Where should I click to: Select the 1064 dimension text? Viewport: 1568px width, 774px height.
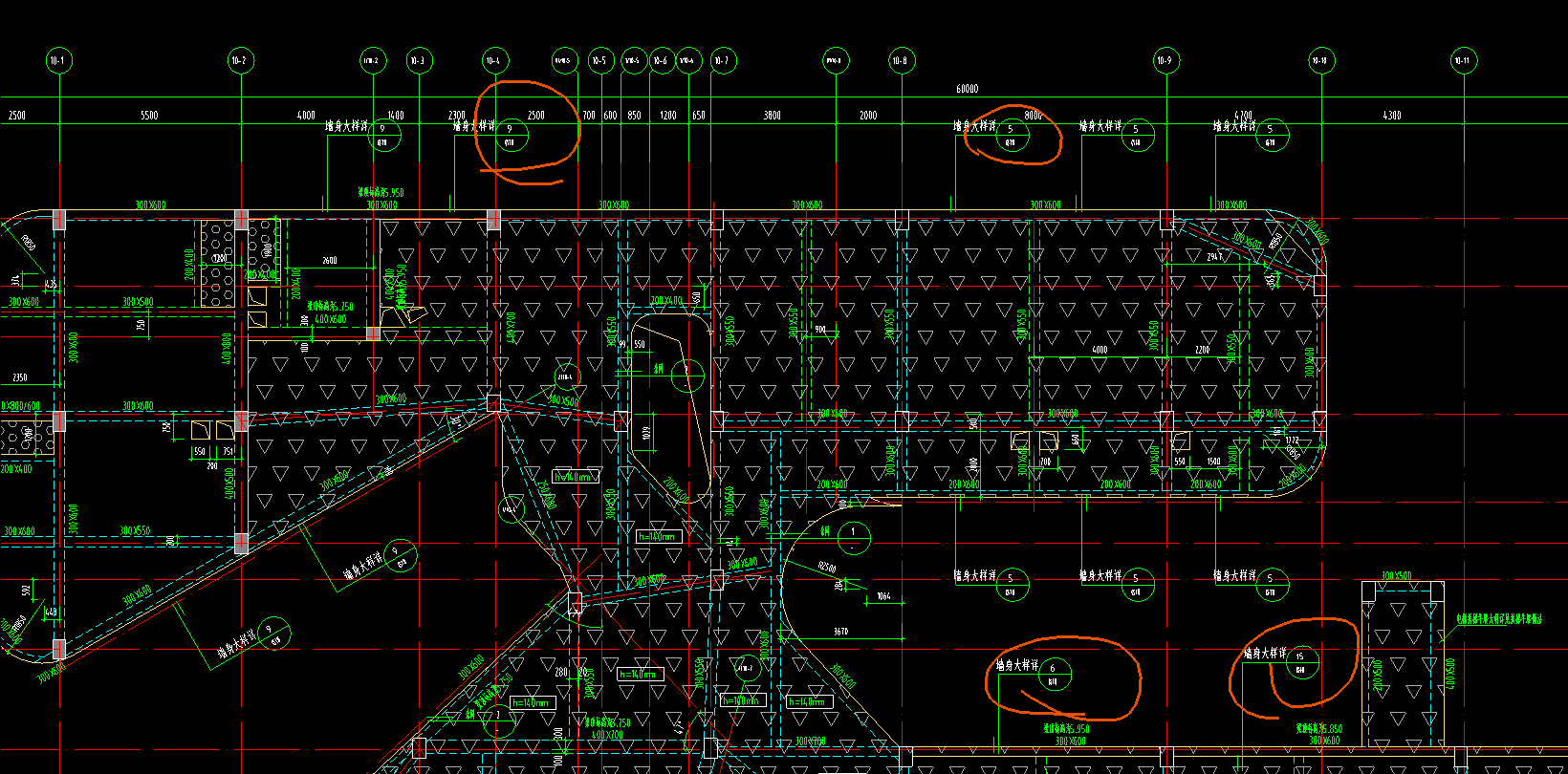[x=883, y=596]
